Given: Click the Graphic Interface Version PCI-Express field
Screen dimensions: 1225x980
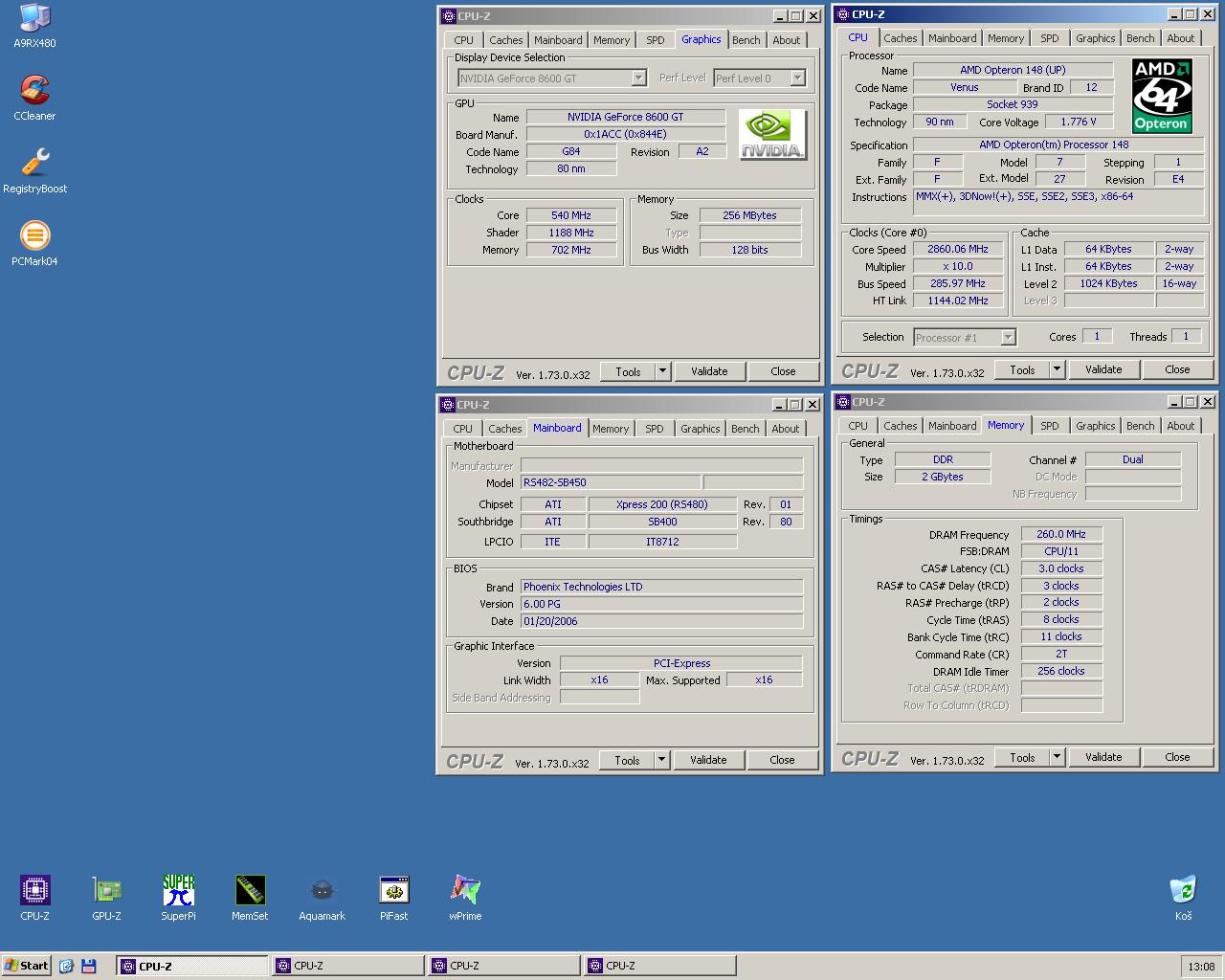Looking at the screenshot, I should click(x=681, y=663).
